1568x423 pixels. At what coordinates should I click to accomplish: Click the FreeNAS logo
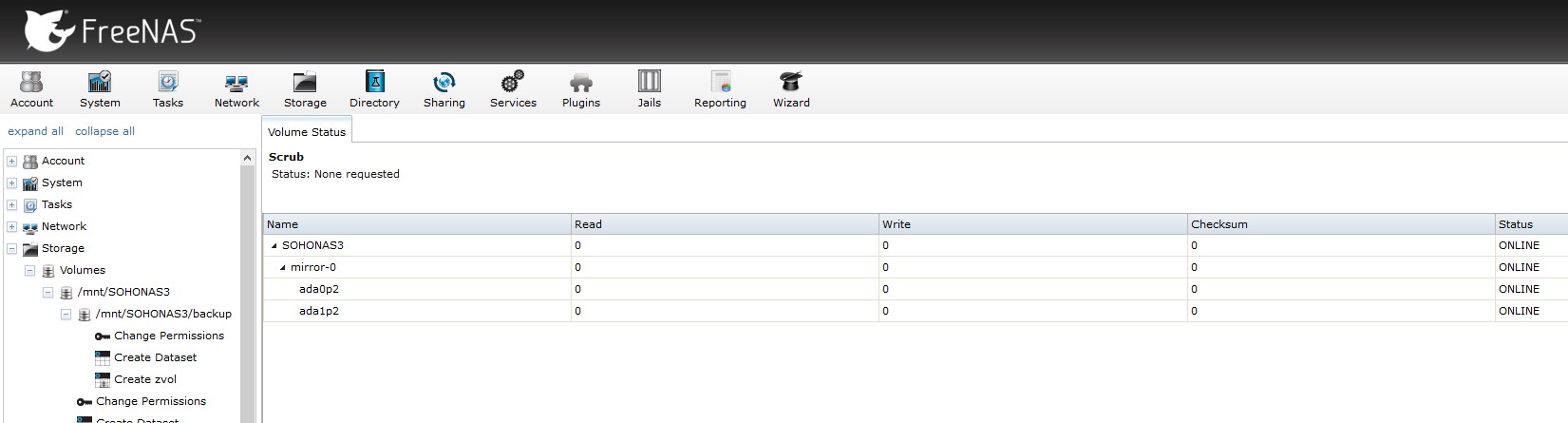coord(112,31)
